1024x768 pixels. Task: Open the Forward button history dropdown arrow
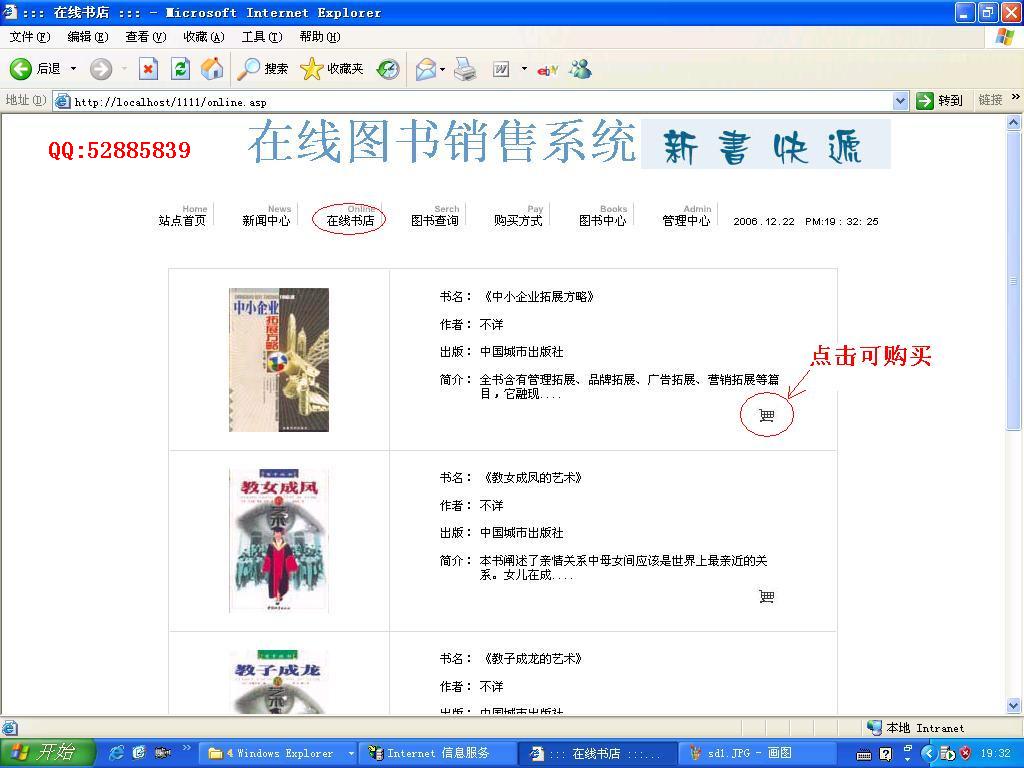[x=124, y=69]
